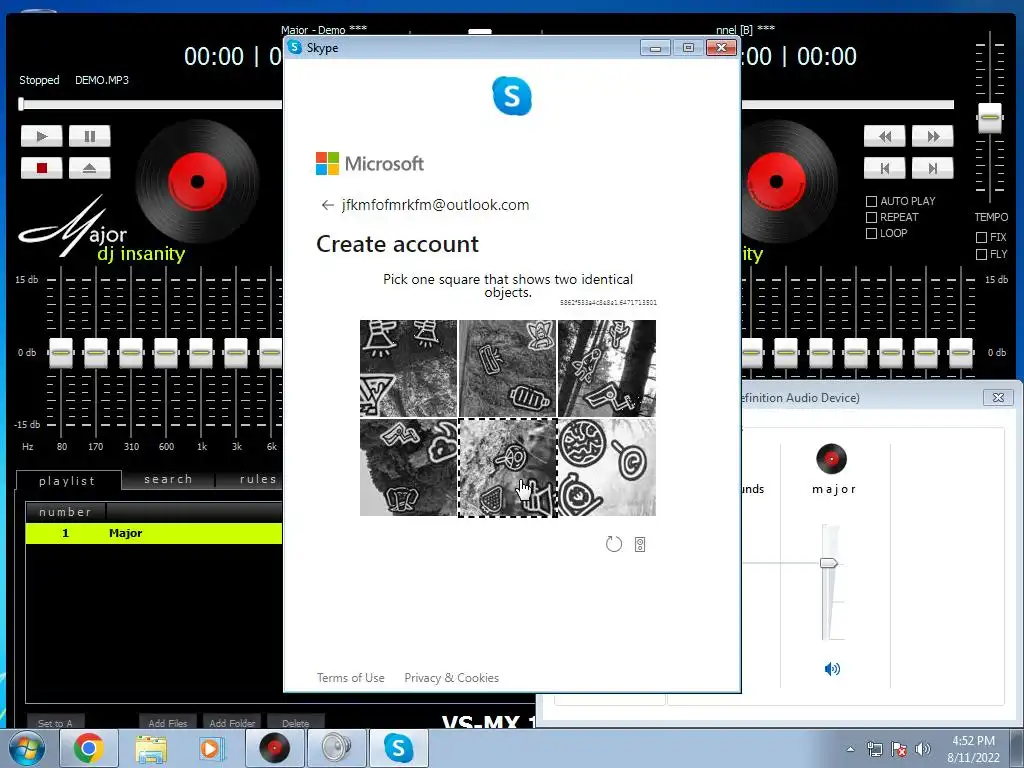The image size is (1024, 768).
Task: Enable the LOOP checkbox
Action: click(x=871, y=233)
